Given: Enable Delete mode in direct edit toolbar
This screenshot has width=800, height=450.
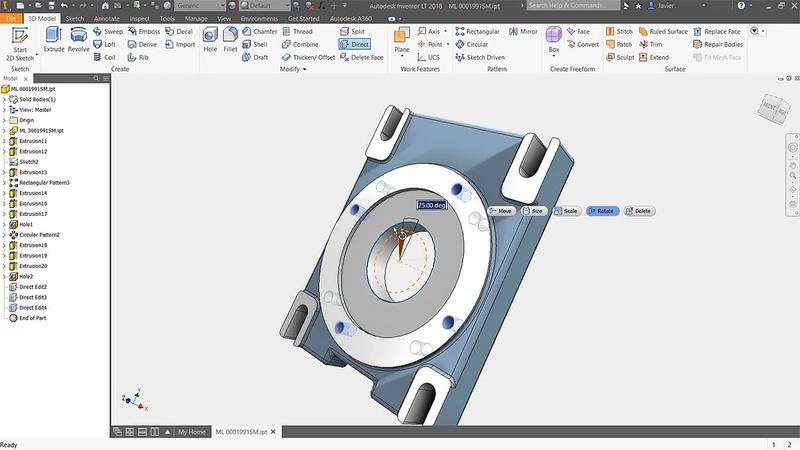Looking at the screenshot, I should point(638,211).
